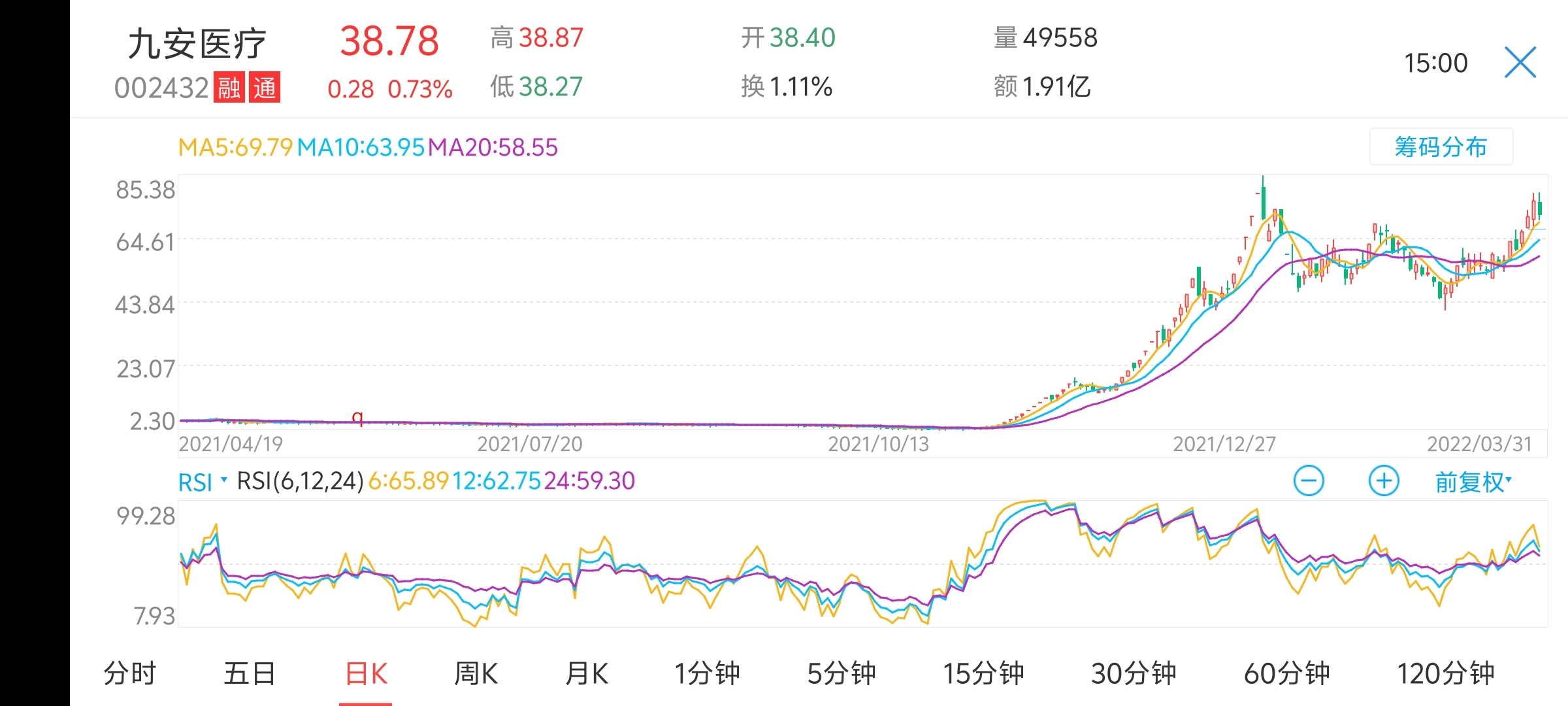
Task: Tap the low price 38.27 value
Action: [551, 86]
